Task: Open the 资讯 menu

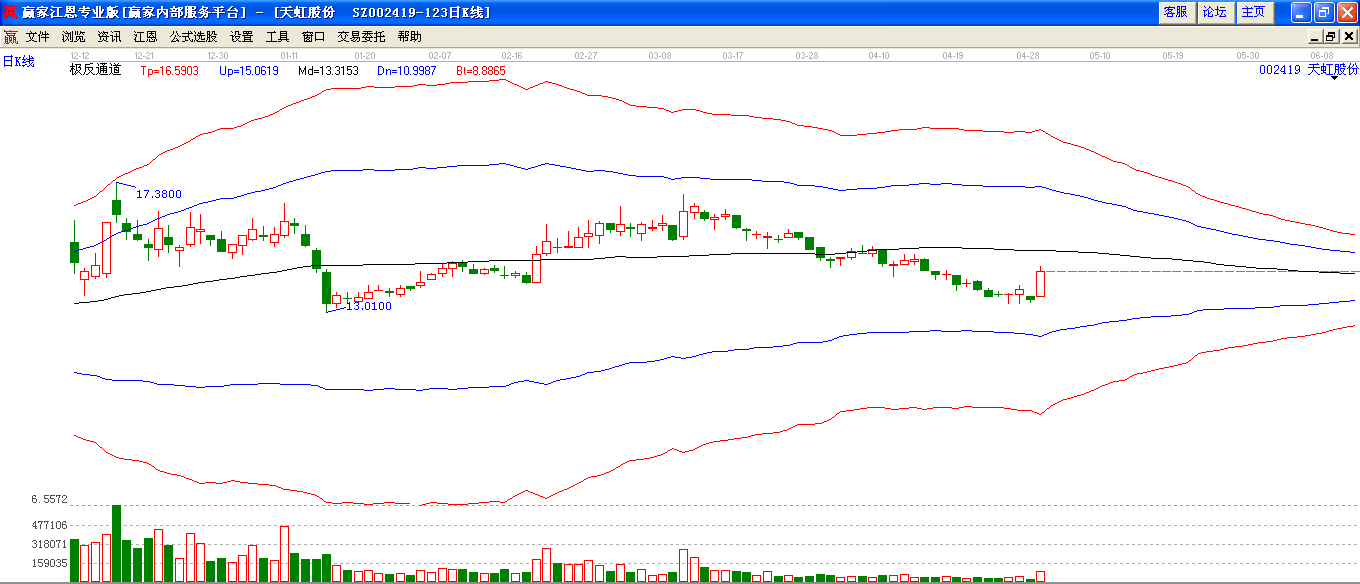Action: [x=109, y=37]
